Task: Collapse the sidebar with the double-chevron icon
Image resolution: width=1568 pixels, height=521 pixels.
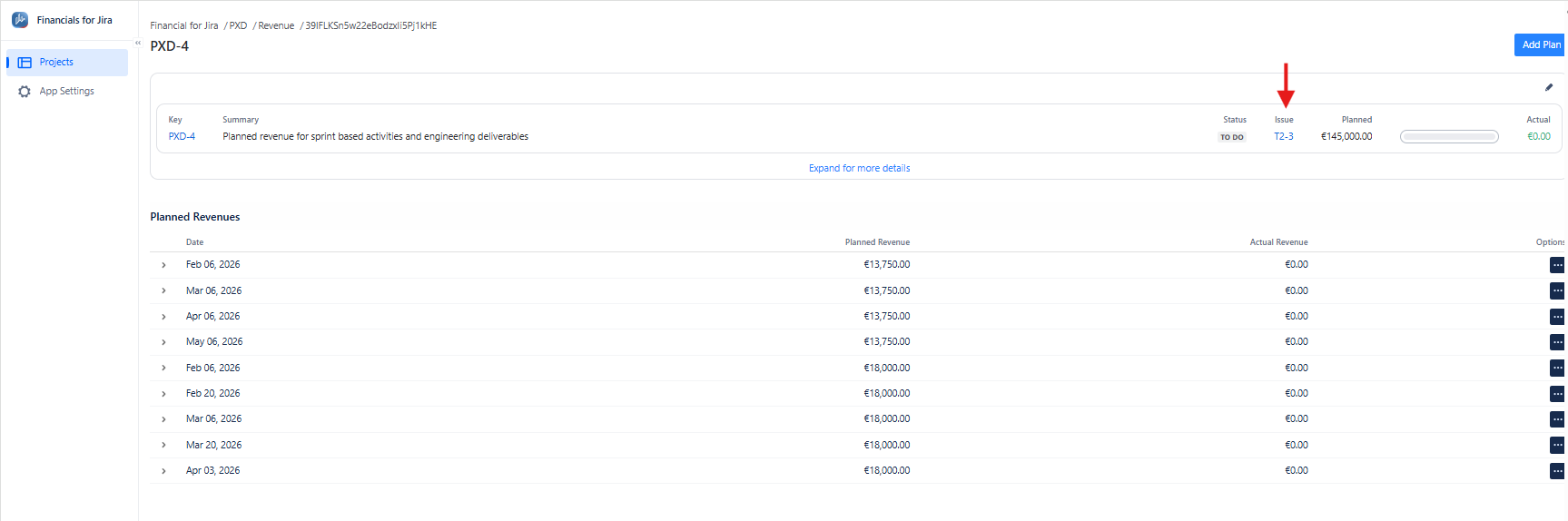Action: (138, 43)
